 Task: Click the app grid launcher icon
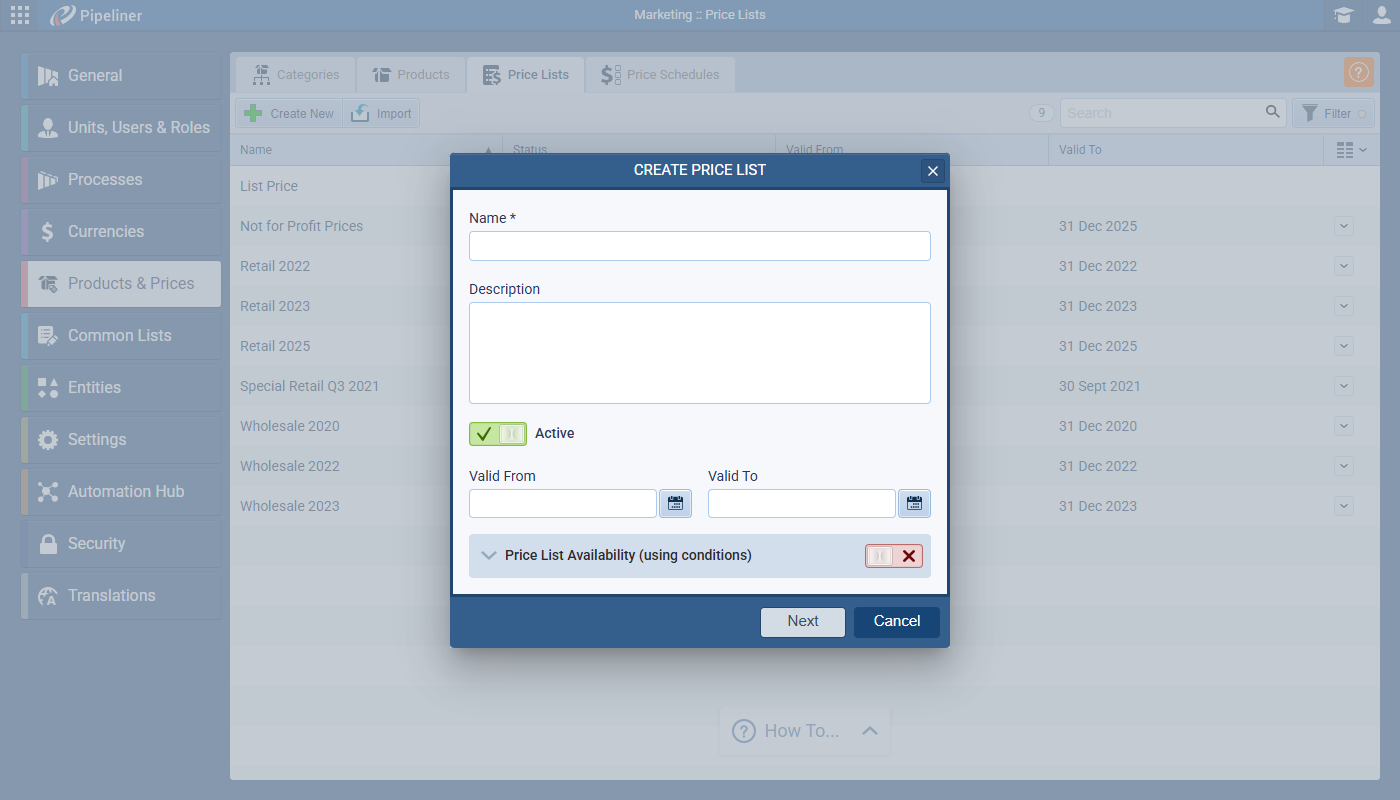20,15
